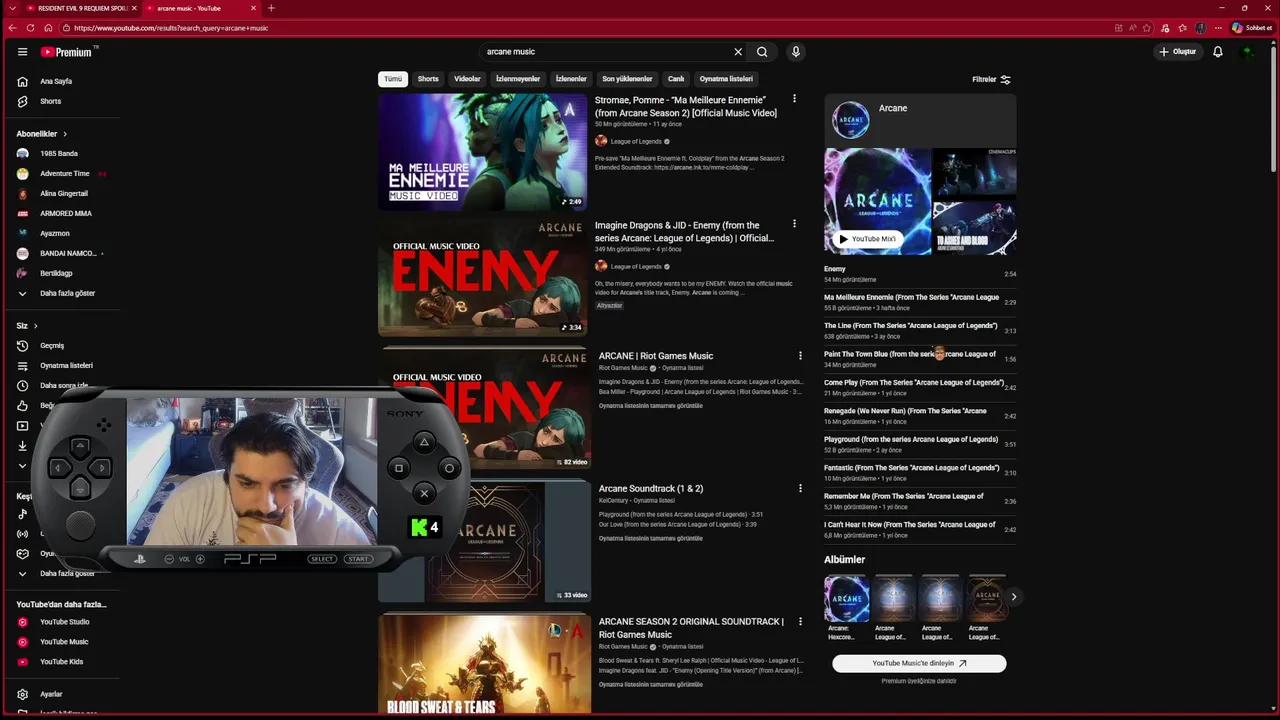
Task: Play Renegade (We Never Run) in song list
Action: (x=920, y=416)
